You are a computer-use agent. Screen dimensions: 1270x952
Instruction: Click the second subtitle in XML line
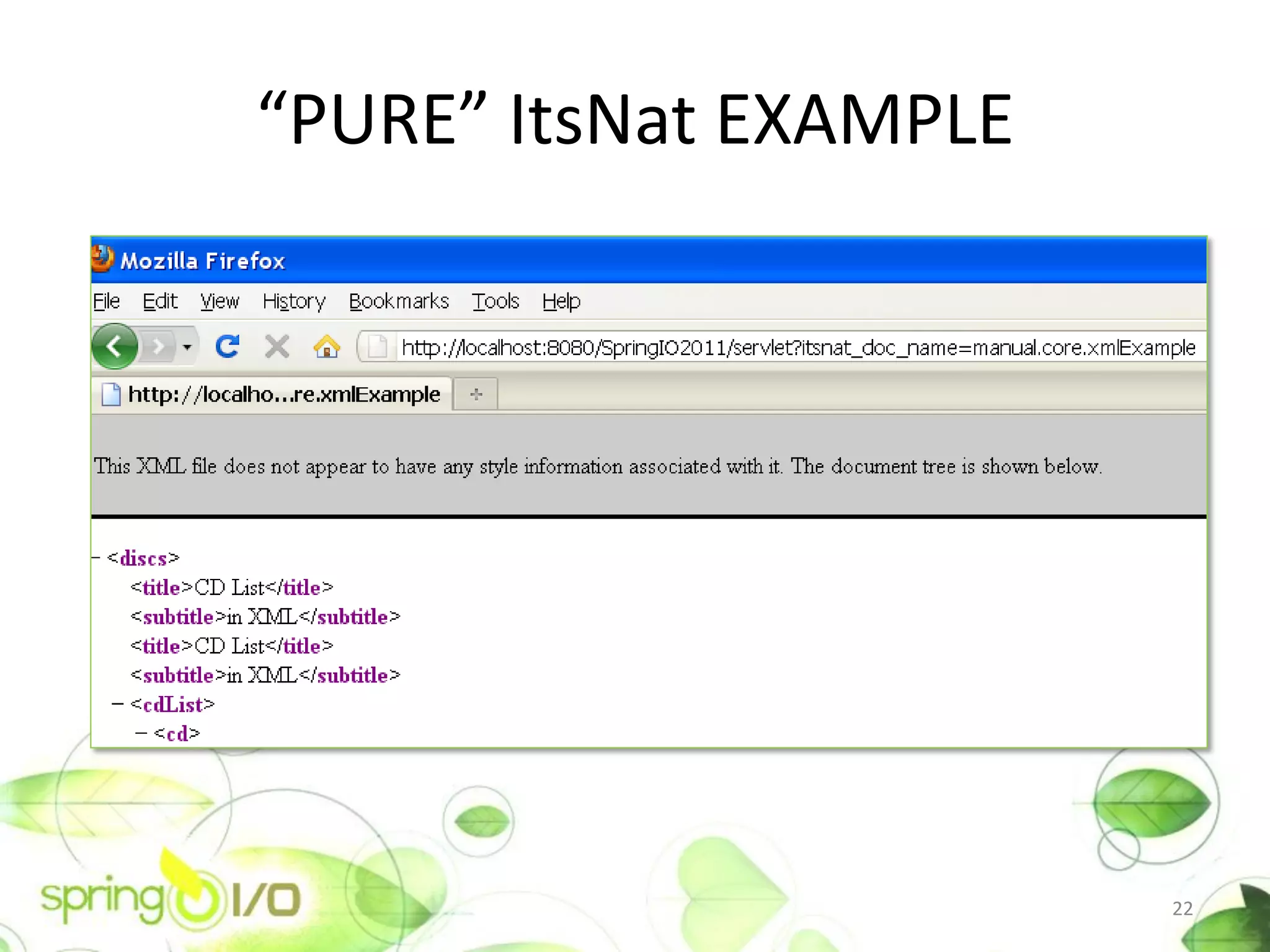265,674
